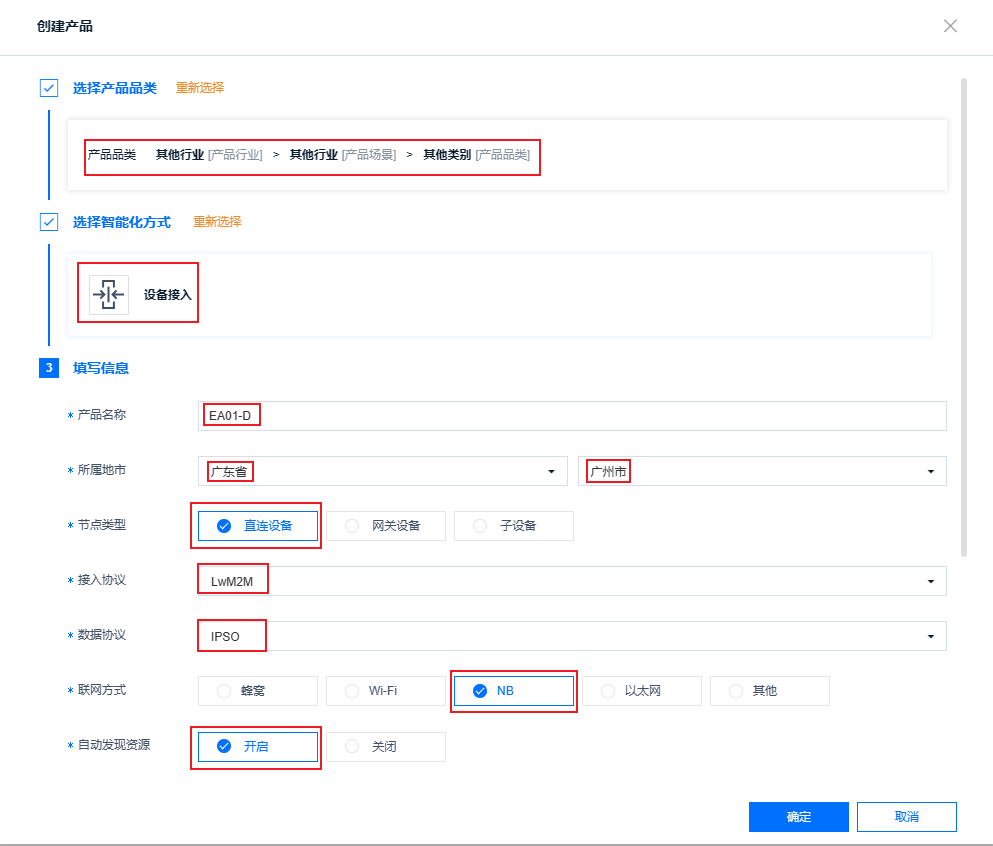Screen dimensions: 993x846
Task: Click the 选择产品品类 step checkmark icon
Action: 49,88
